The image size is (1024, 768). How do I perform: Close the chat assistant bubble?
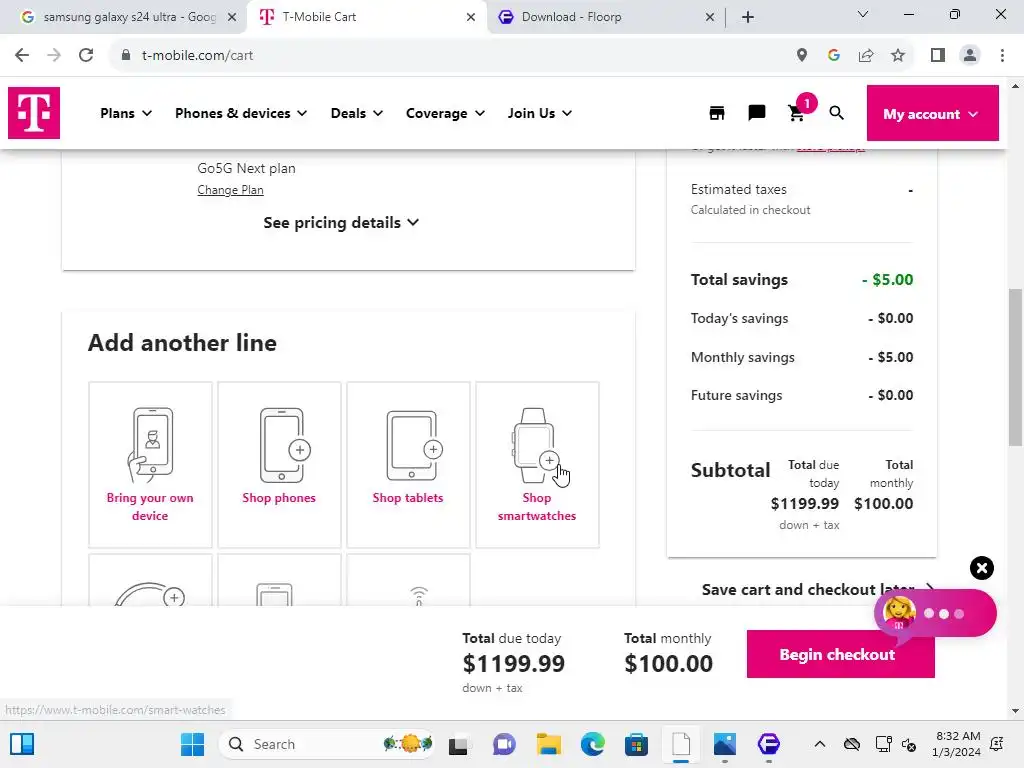(982, 568)
